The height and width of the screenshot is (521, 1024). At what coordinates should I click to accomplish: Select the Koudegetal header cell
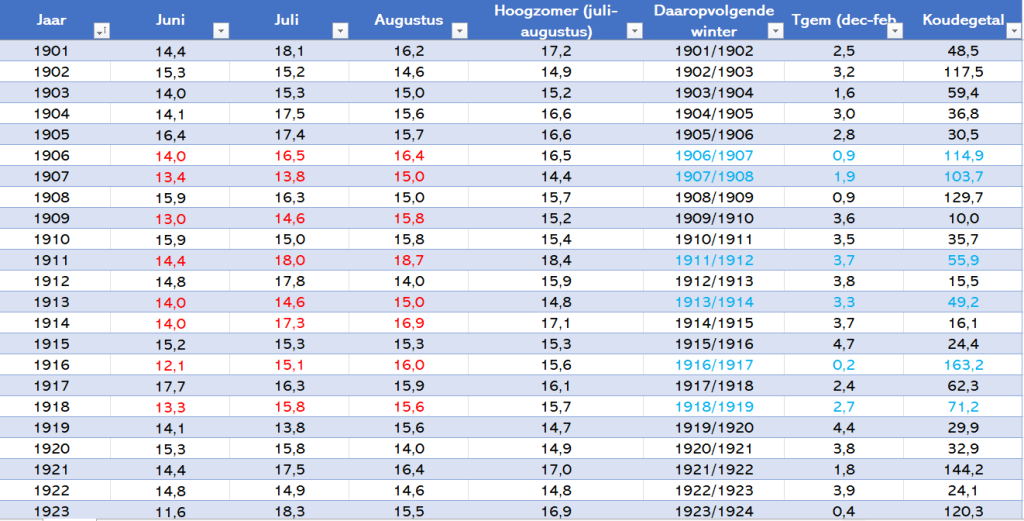coord(964,20)
